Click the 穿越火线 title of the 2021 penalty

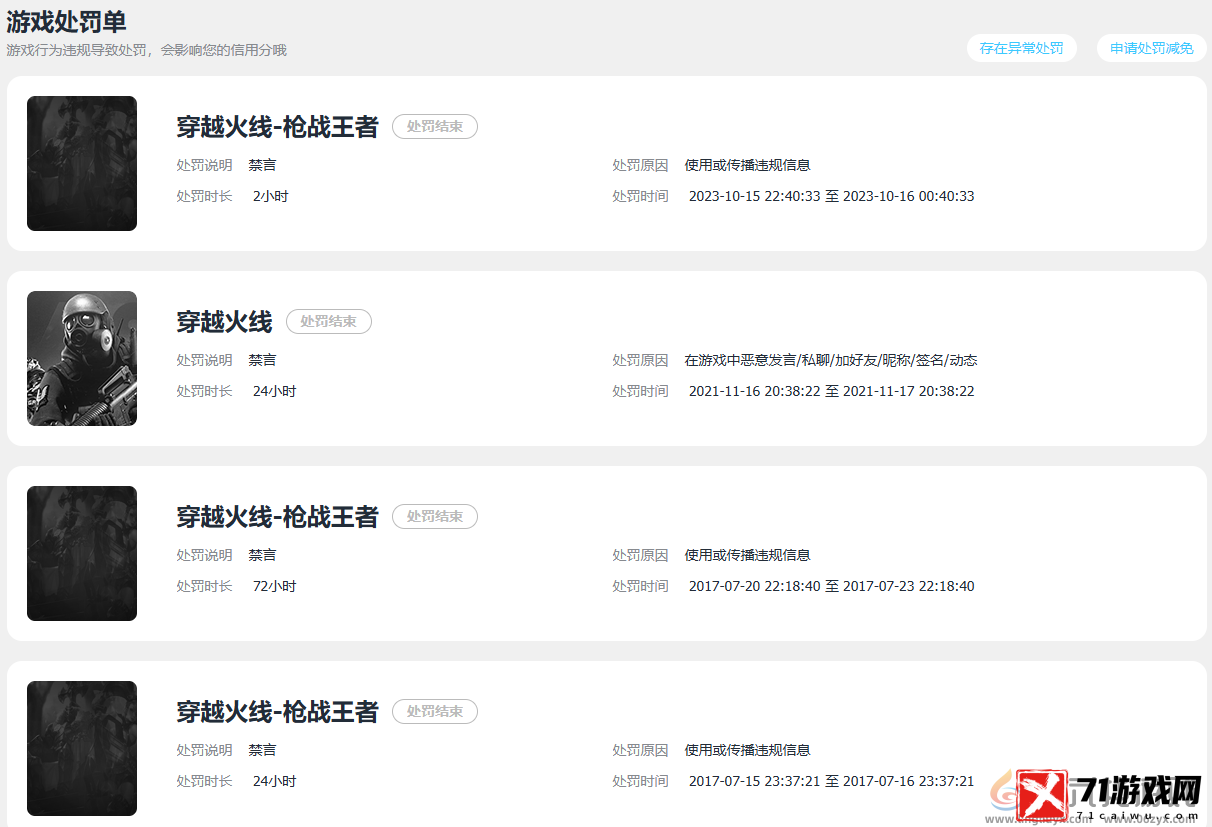point(225,322)
